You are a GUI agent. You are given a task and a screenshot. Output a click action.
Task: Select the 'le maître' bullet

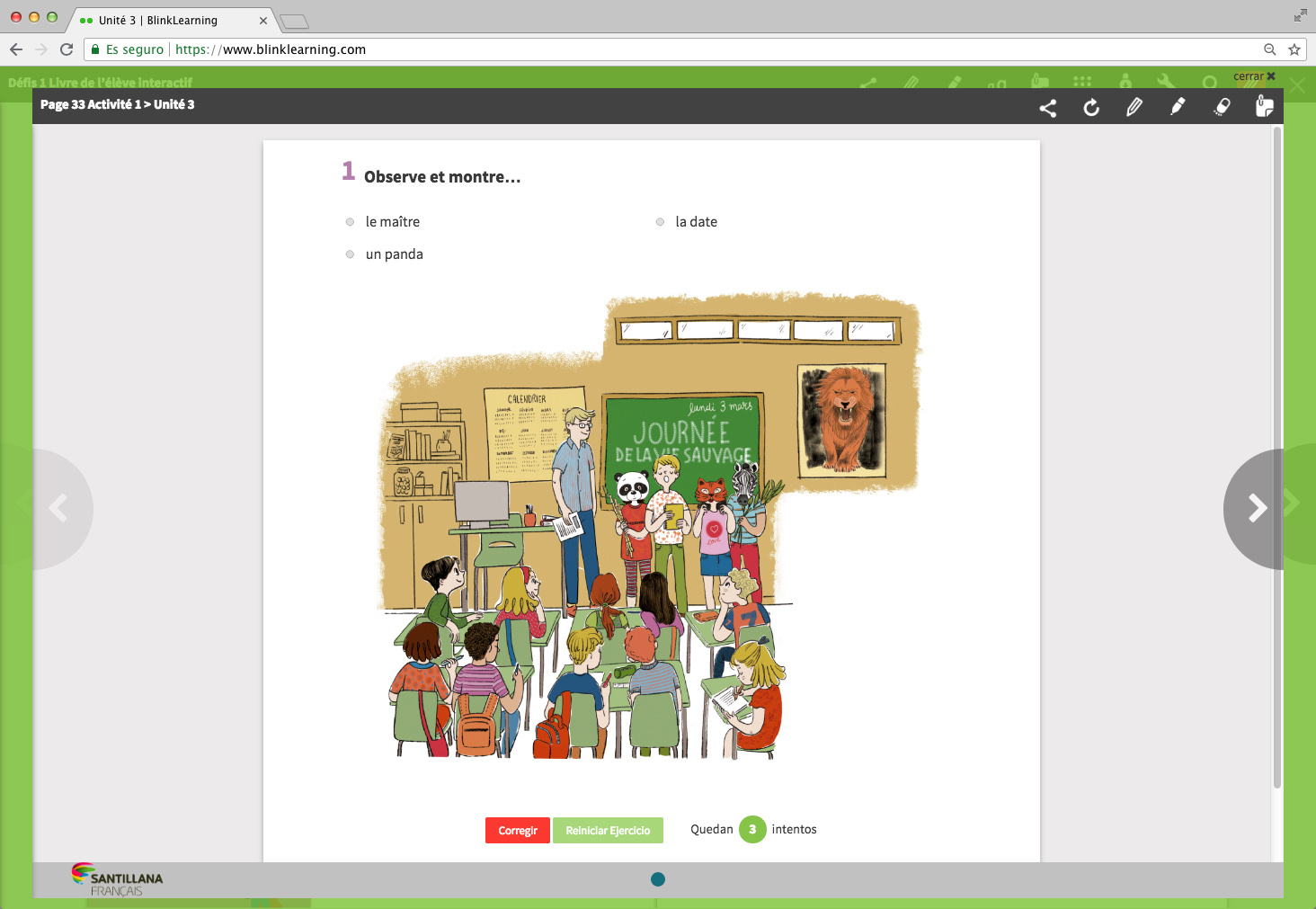click(350, 222)
